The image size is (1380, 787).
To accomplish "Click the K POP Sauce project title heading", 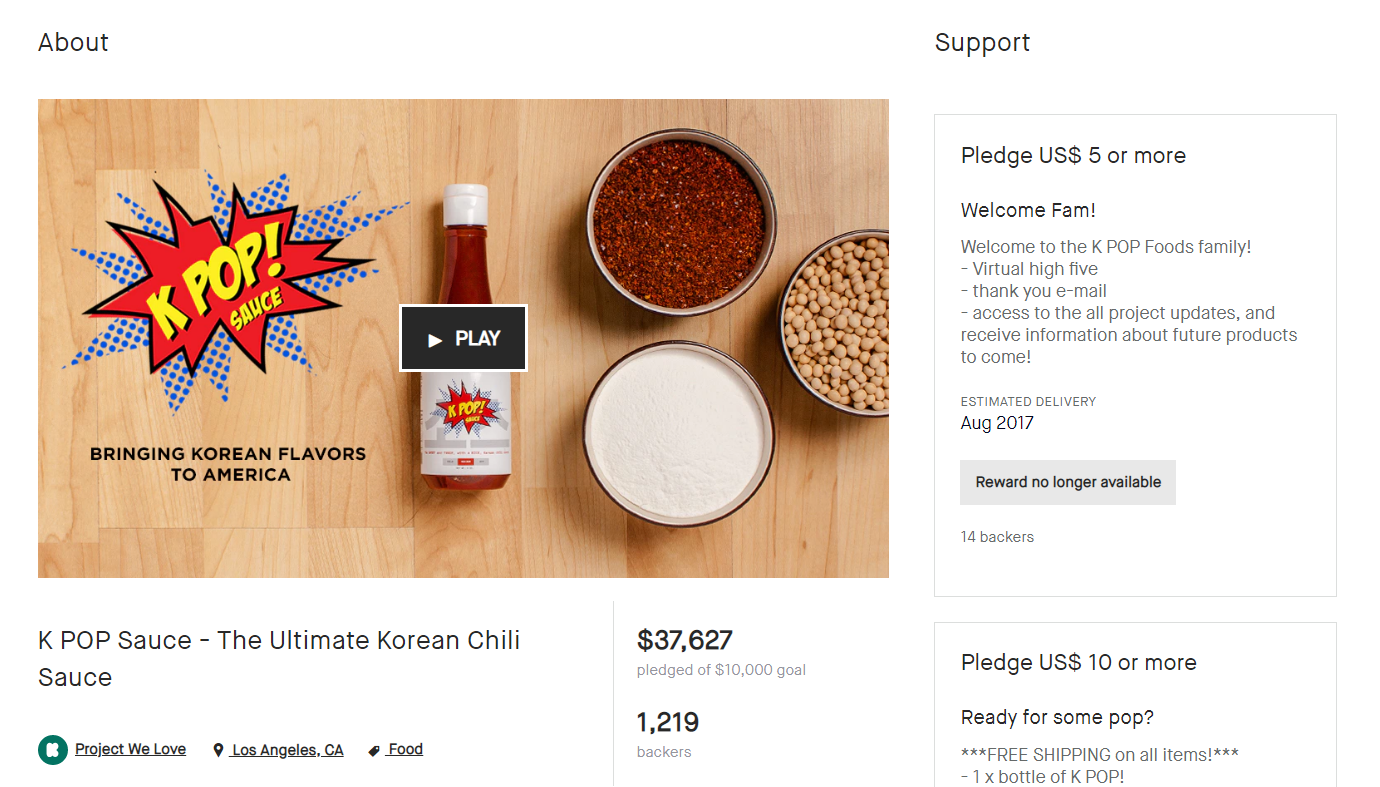I will (279, 658).
